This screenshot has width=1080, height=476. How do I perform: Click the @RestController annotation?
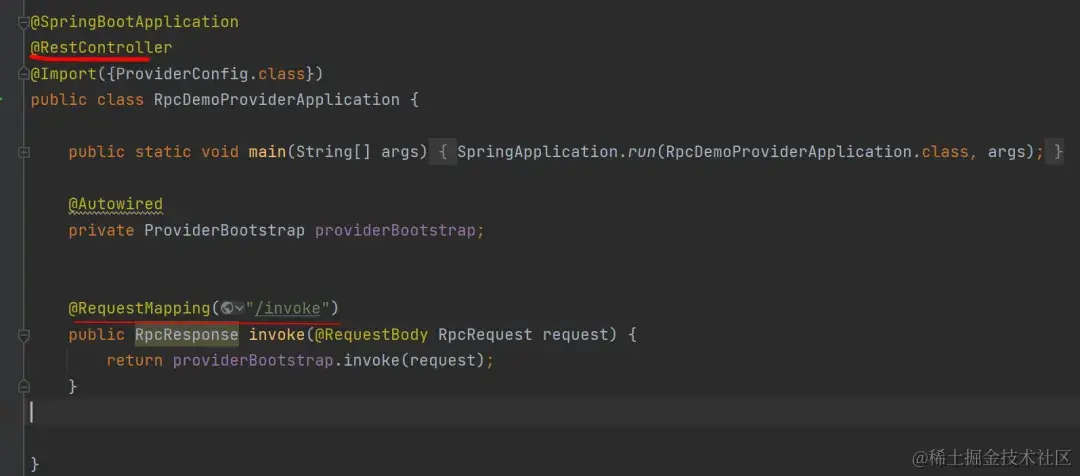(x=101, y=48)
